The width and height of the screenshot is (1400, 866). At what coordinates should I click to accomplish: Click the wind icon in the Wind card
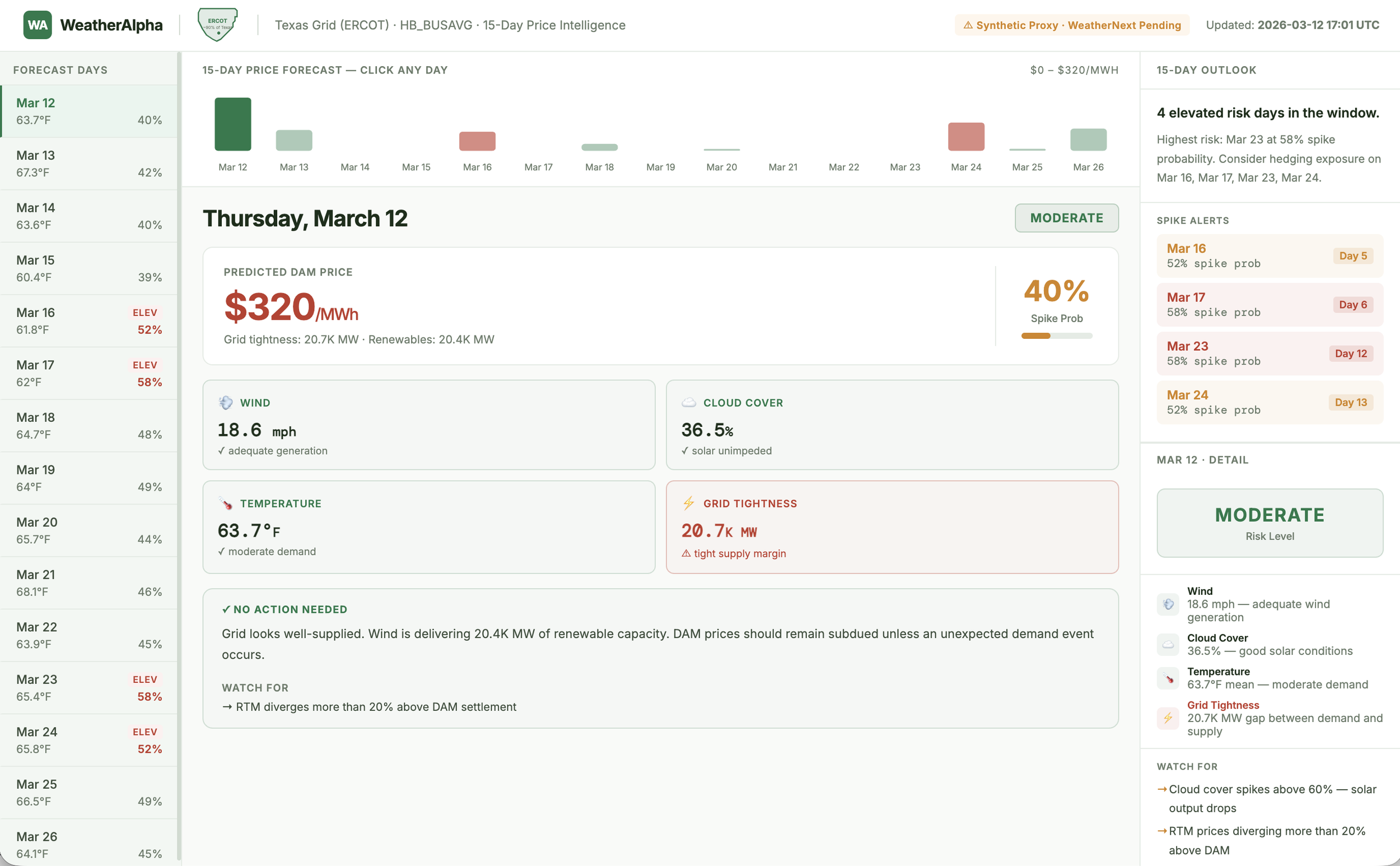point(226,403)
